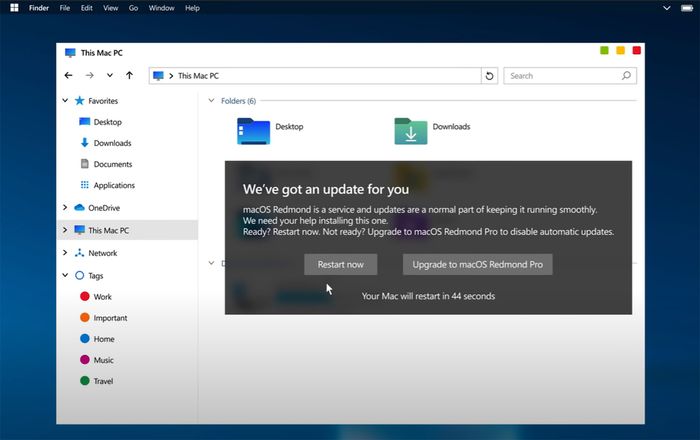
Task: Select Network in the sidebar
Action: (x=102, y=253)
